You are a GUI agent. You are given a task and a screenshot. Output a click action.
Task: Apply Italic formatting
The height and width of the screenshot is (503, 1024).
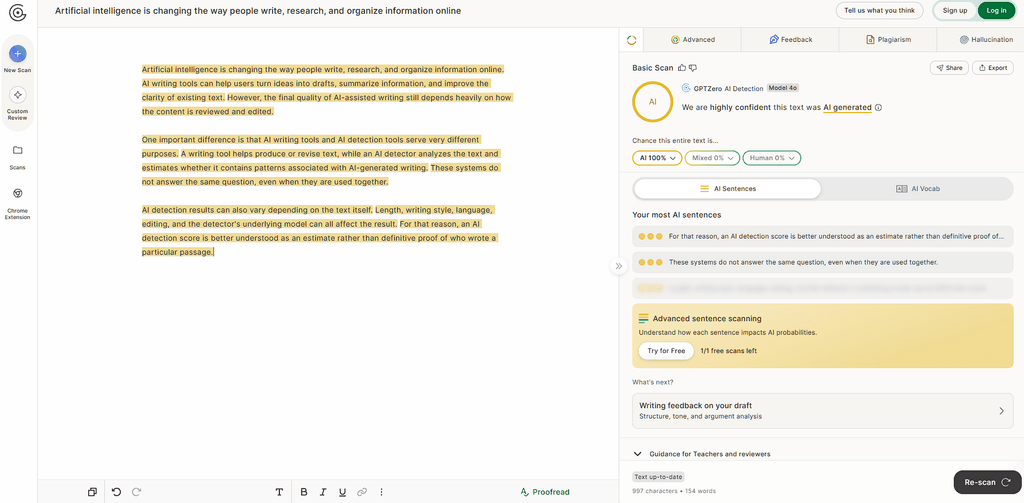[323, 492]
